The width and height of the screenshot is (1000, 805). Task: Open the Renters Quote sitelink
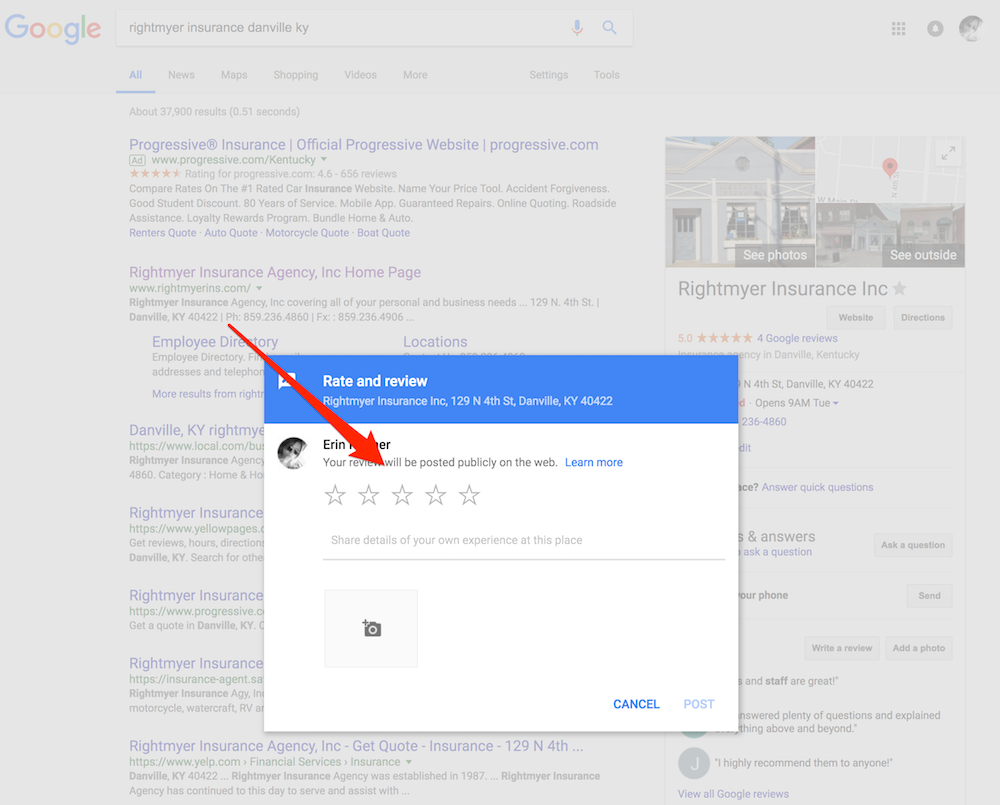point(163,233)
